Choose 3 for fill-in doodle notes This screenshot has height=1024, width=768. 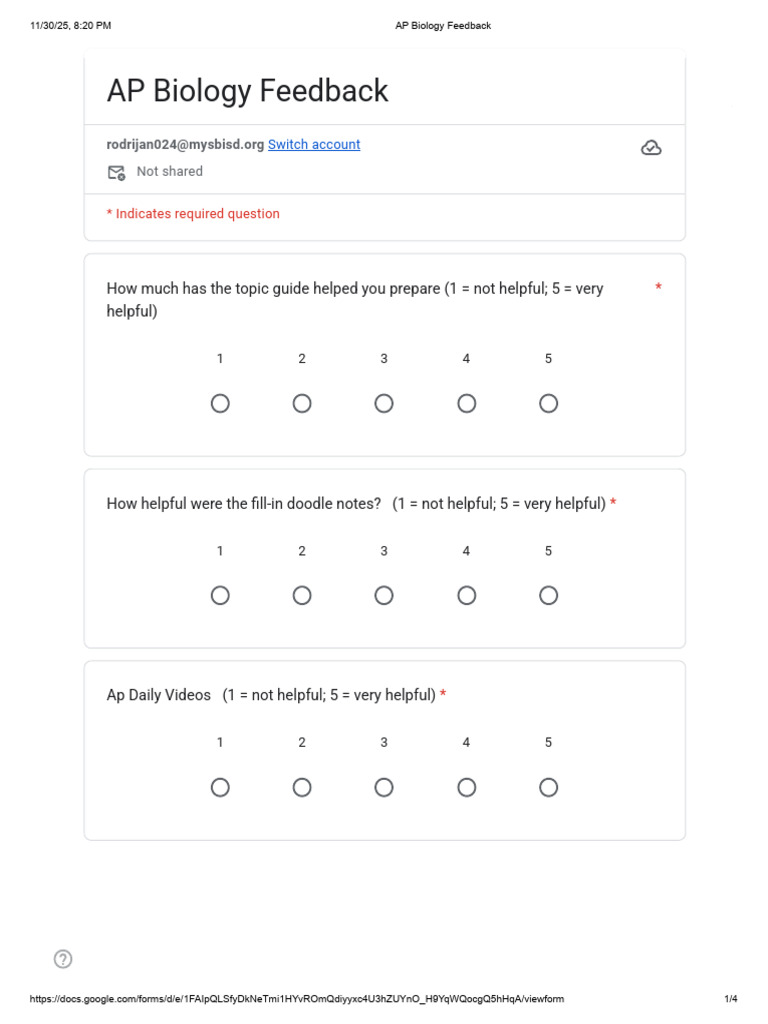pos(384,595)
